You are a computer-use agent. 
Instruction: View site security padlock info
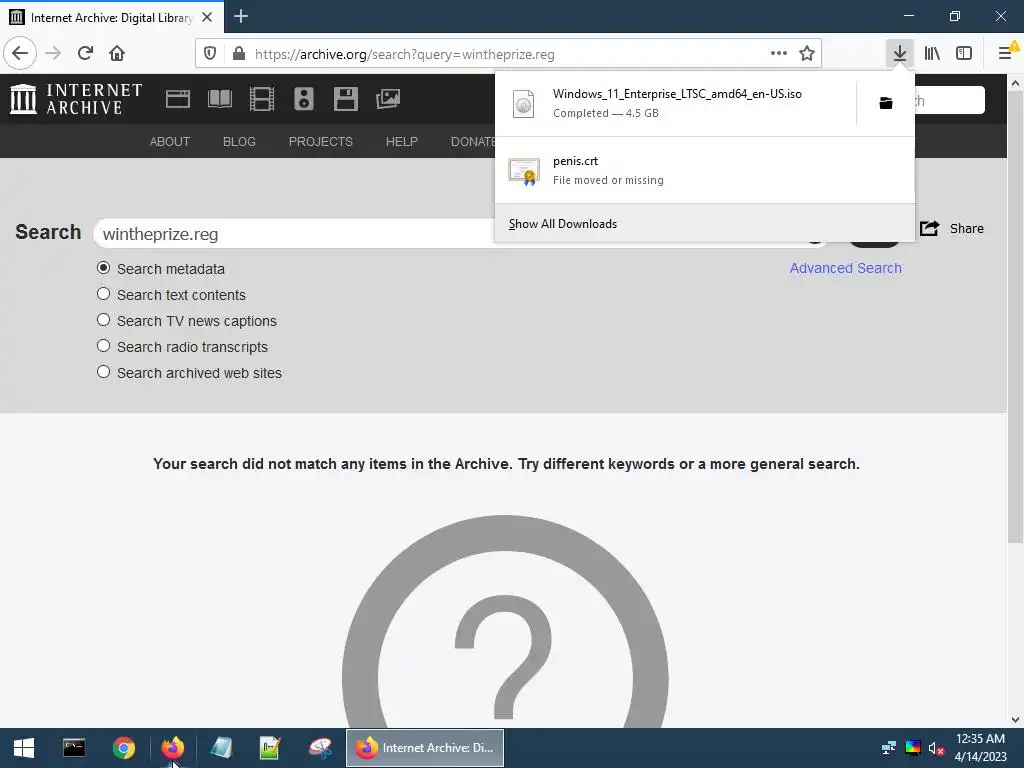[x=239, y=54]
